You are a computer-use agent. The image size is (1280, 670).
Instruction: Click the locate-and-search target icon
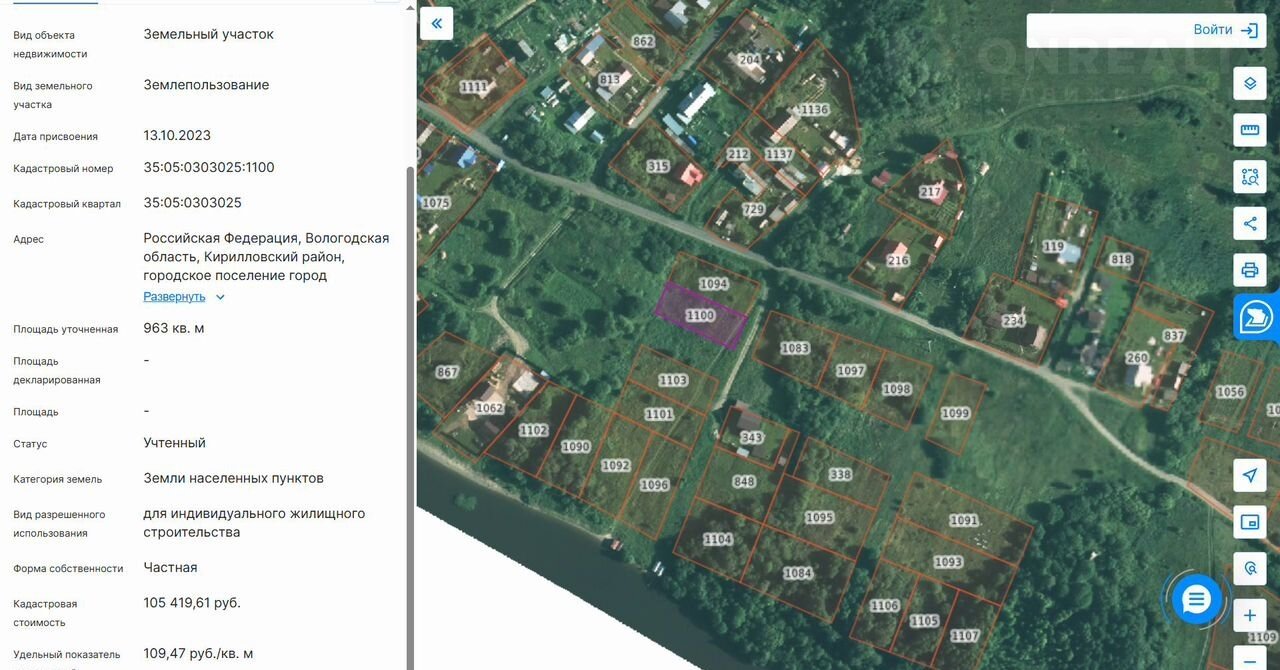point(1249,568)
